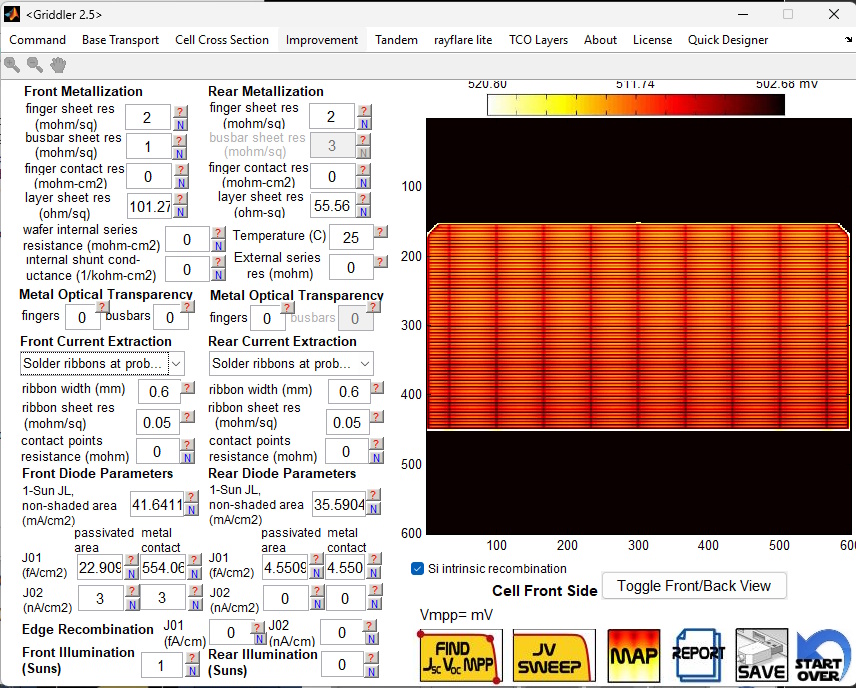Expand the menu bar overflow arrow
Image resolution: width=856 pixels, height=688 pixels.
click(849, 40)
